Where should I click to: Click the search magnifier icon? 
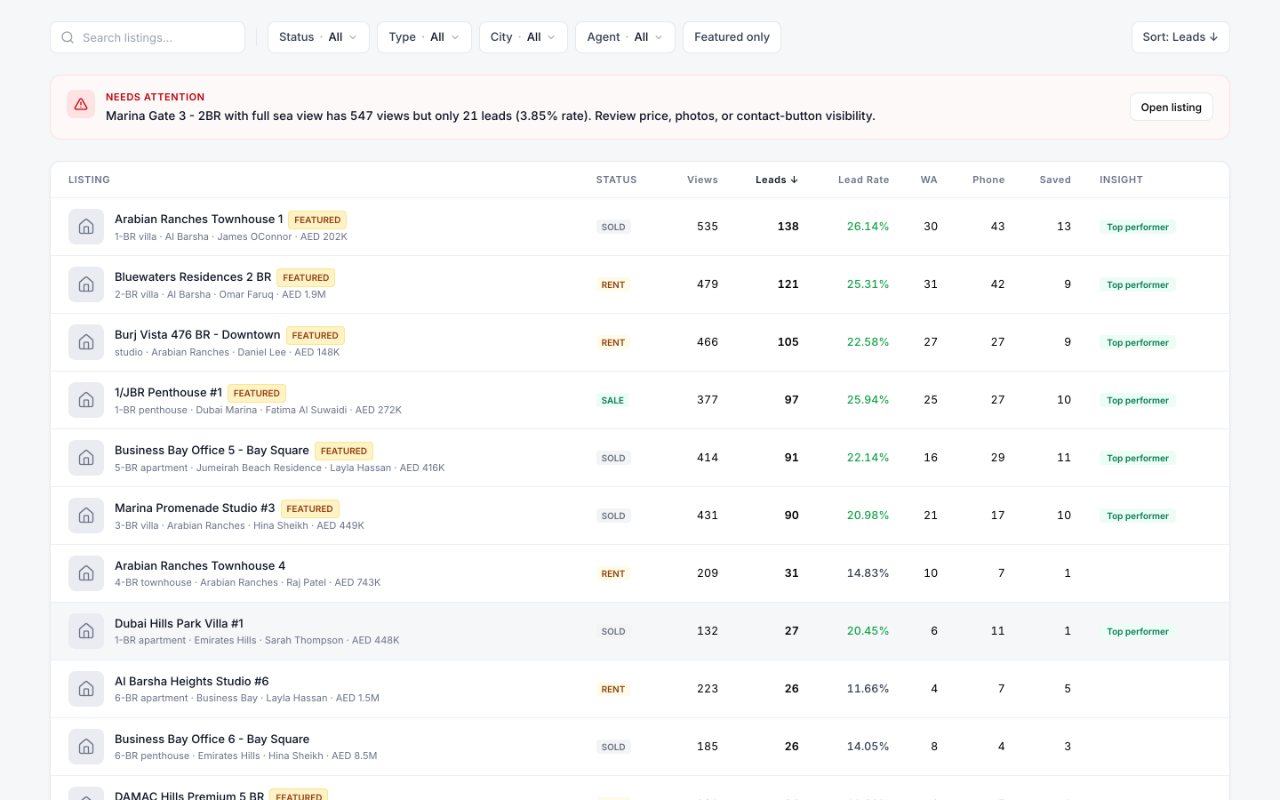click(68, 37)
